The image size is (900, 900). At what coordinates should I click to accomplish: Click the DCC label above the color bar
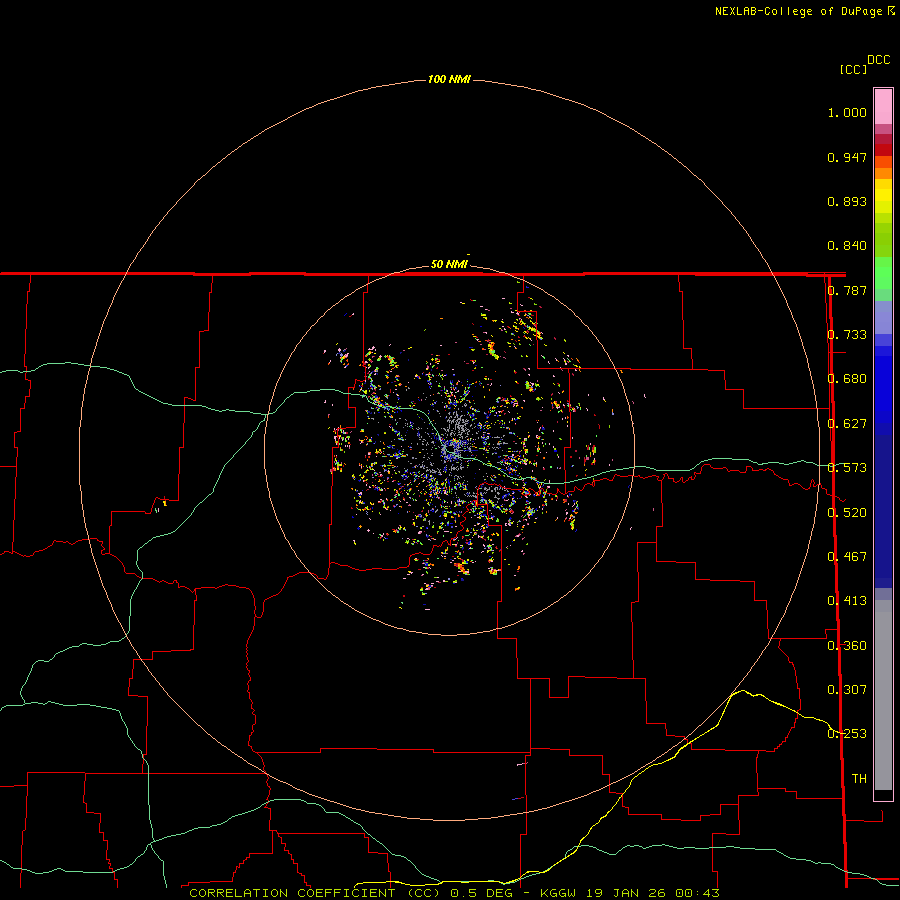879,60
